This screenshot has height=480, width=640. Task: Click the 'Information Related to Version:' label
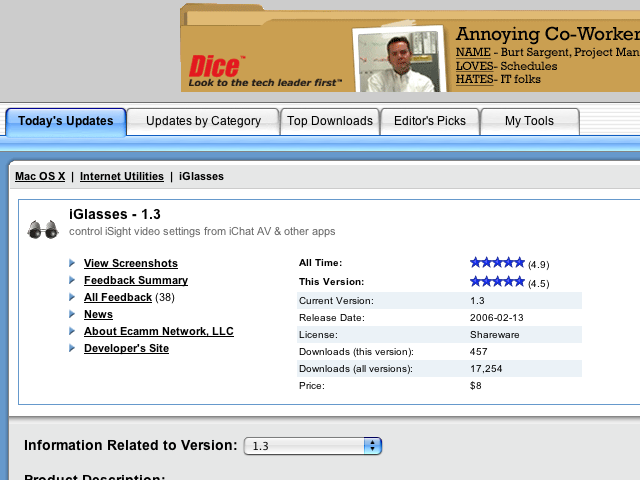click(131, 445)
